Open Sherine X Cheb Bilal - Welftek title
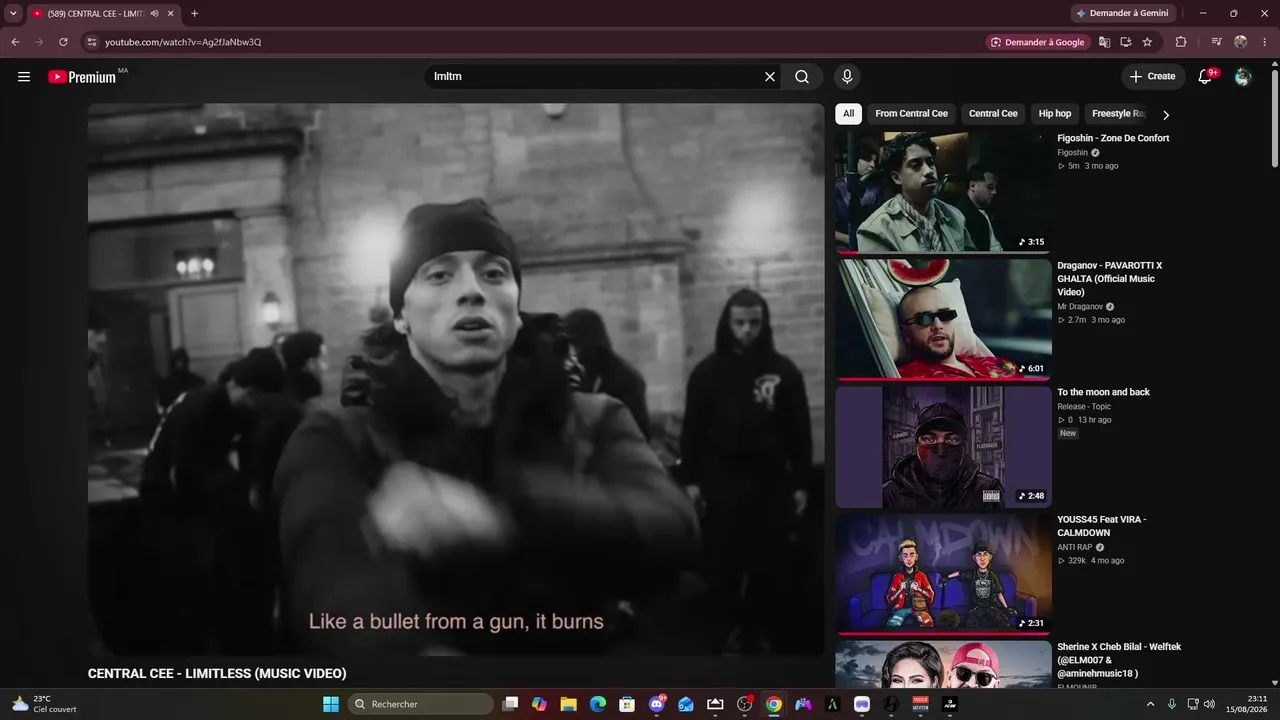Viewport: 1280px width, 720px height. pos(1119,660)
